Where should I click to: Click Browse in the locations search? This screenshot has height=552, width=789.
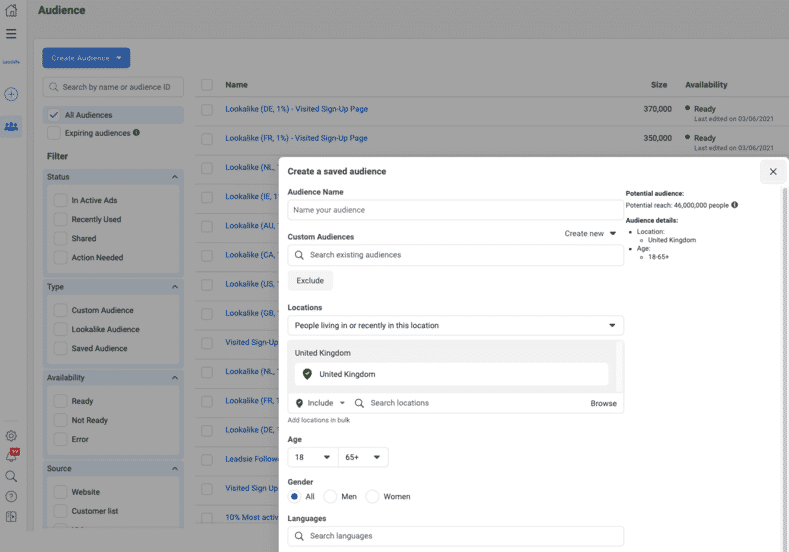click(603, 403)
